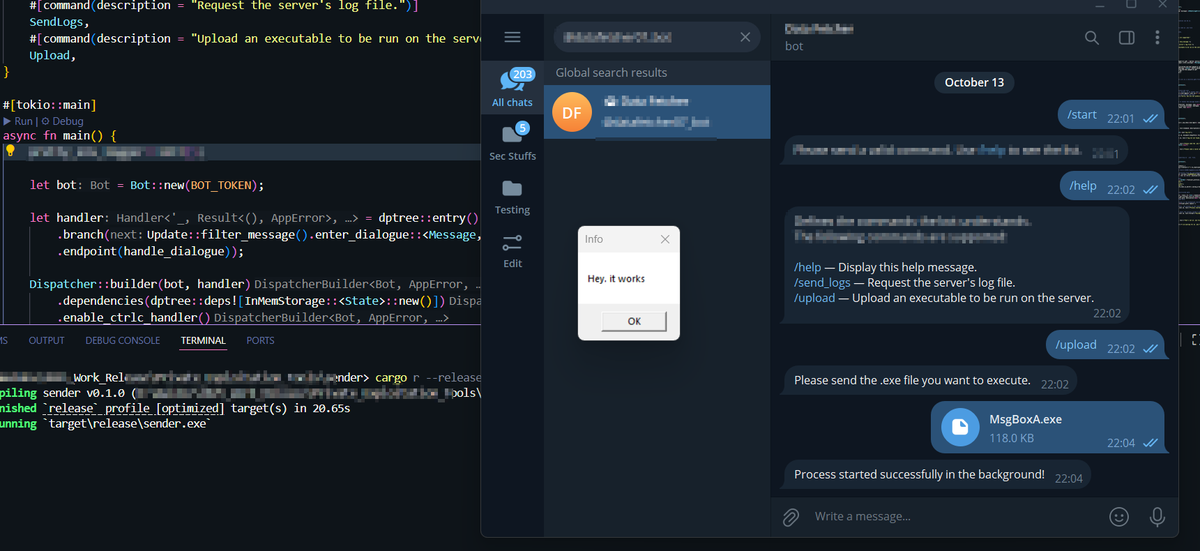This screenshot has width=1200, height=551.
Task: Click the MsgBoxA.exe file name
Action: [1025, 420]
